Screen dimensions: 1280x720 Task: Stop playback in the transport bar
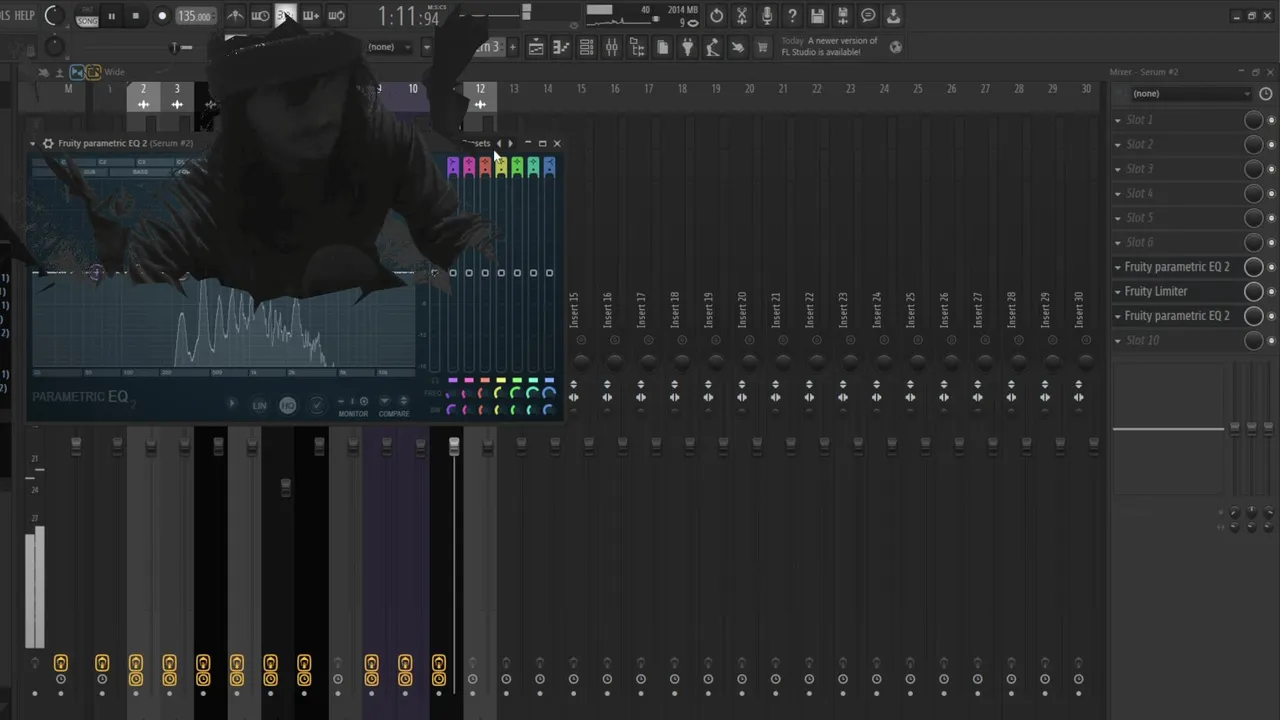[x=136, y=16]
